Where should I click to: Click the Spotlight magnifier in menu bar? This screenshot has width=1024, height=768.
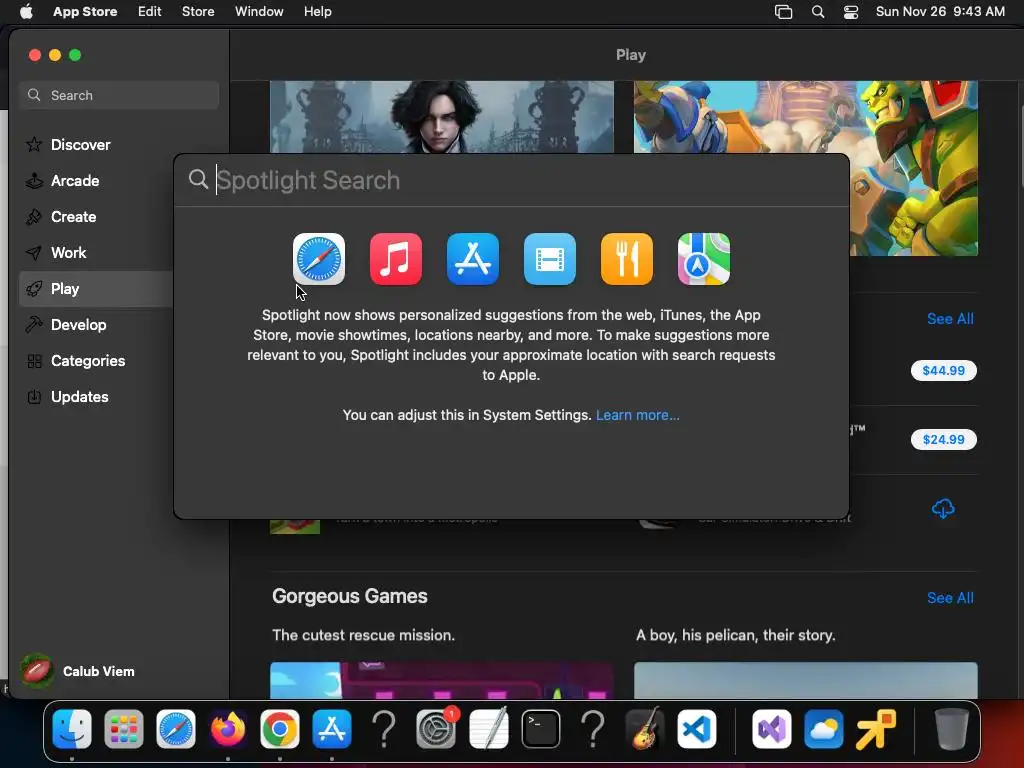[818, 12]
